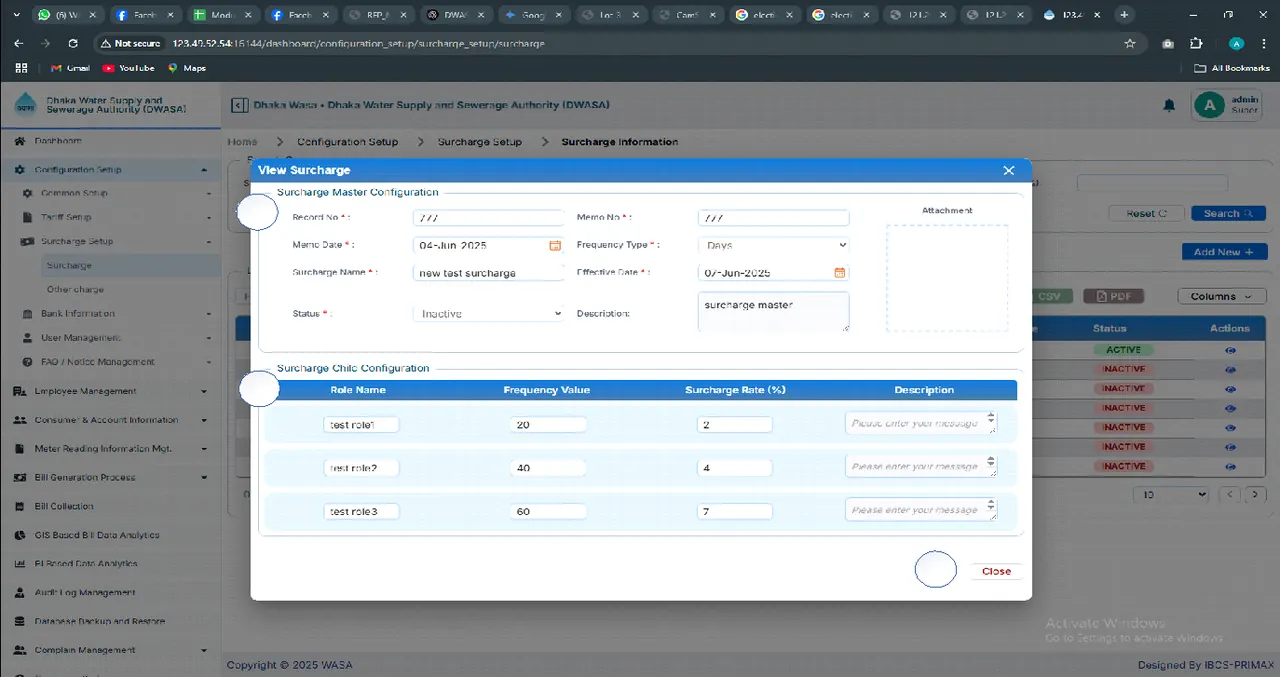Close the View Surcharge dialog with the X
The width and height of the screenshot is (1280, 677).
pos(1008,171)
